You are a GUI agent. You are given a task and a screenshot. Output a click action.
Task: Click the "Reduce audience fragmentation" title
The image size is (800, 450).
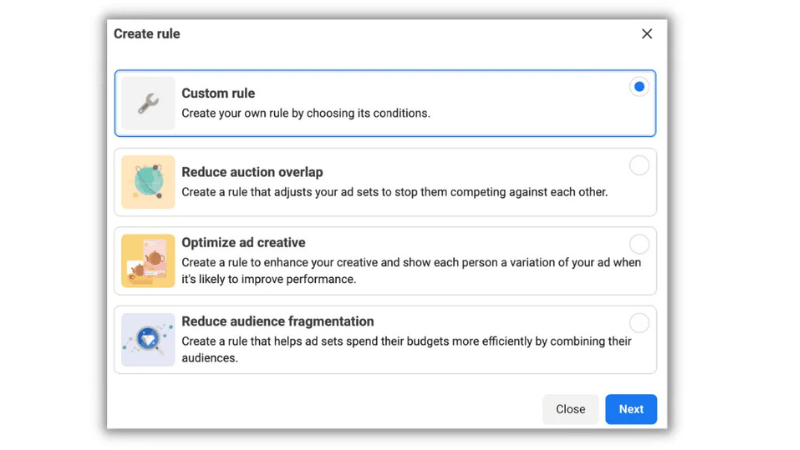pyautogui.click(x=277, y=321)
